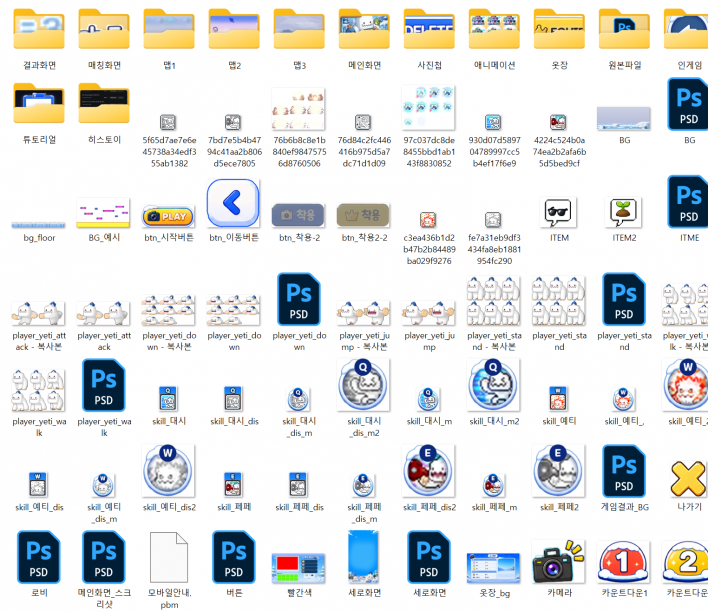Viewport: 708px width, 612px height.
Task: Select the skill_페페_dis2 E icon image
Action: (x=428, y=471)
